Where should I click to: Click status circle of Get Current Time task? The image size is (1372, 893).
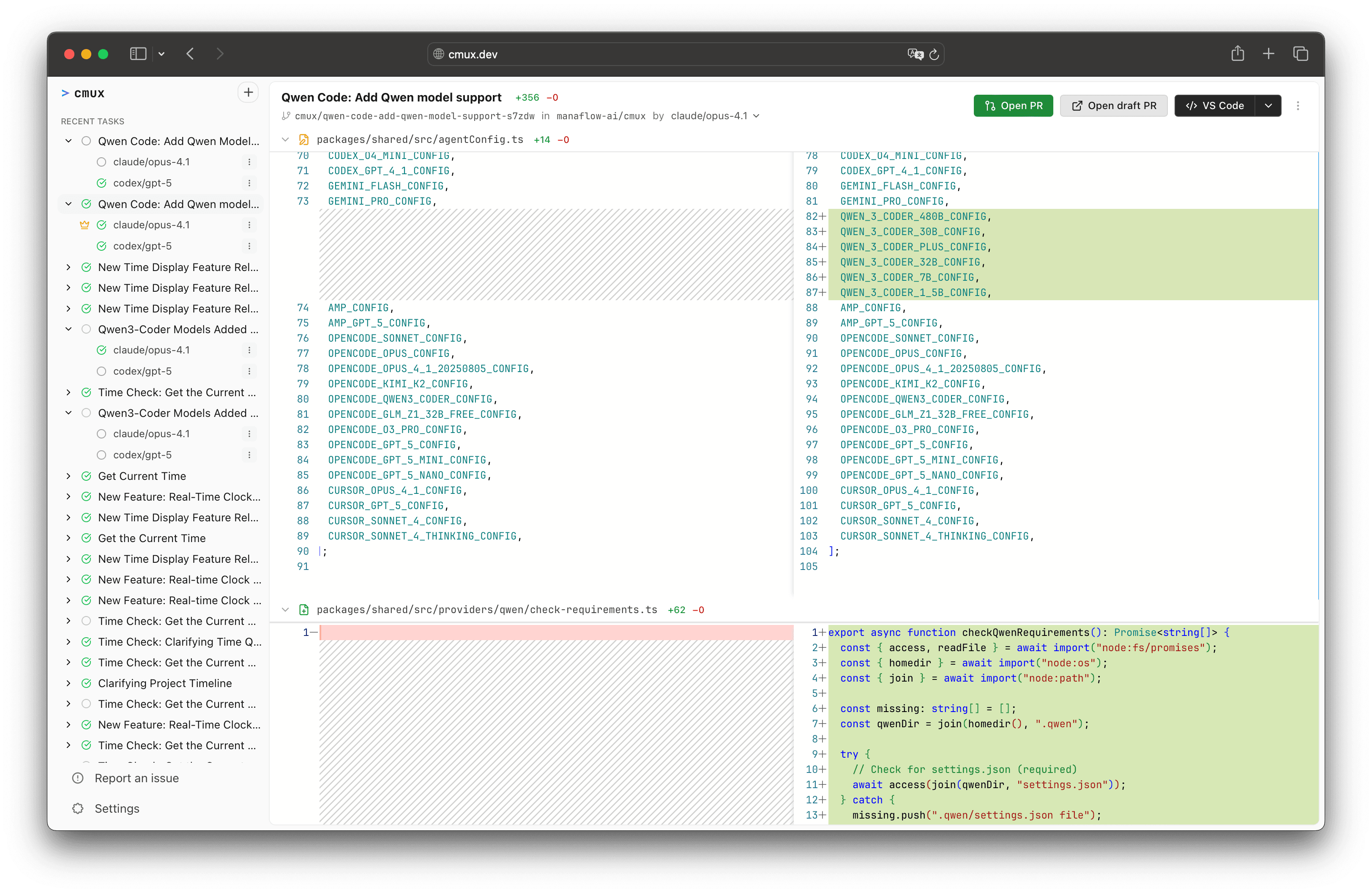point(87,476)
